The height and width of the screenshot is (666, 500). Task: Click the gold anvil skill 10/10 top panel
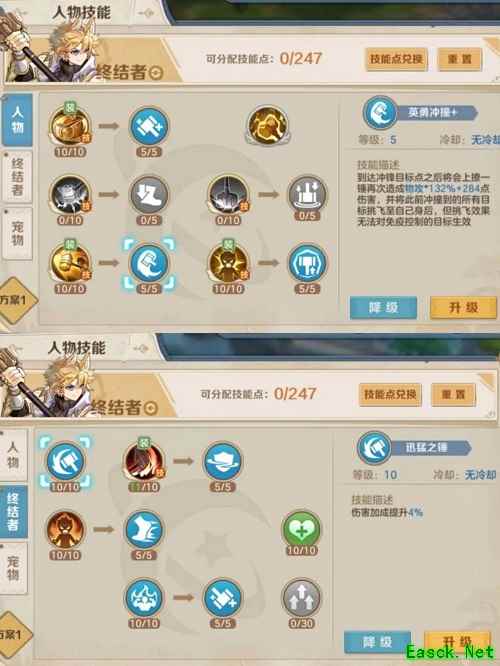(x=70, y=126)
